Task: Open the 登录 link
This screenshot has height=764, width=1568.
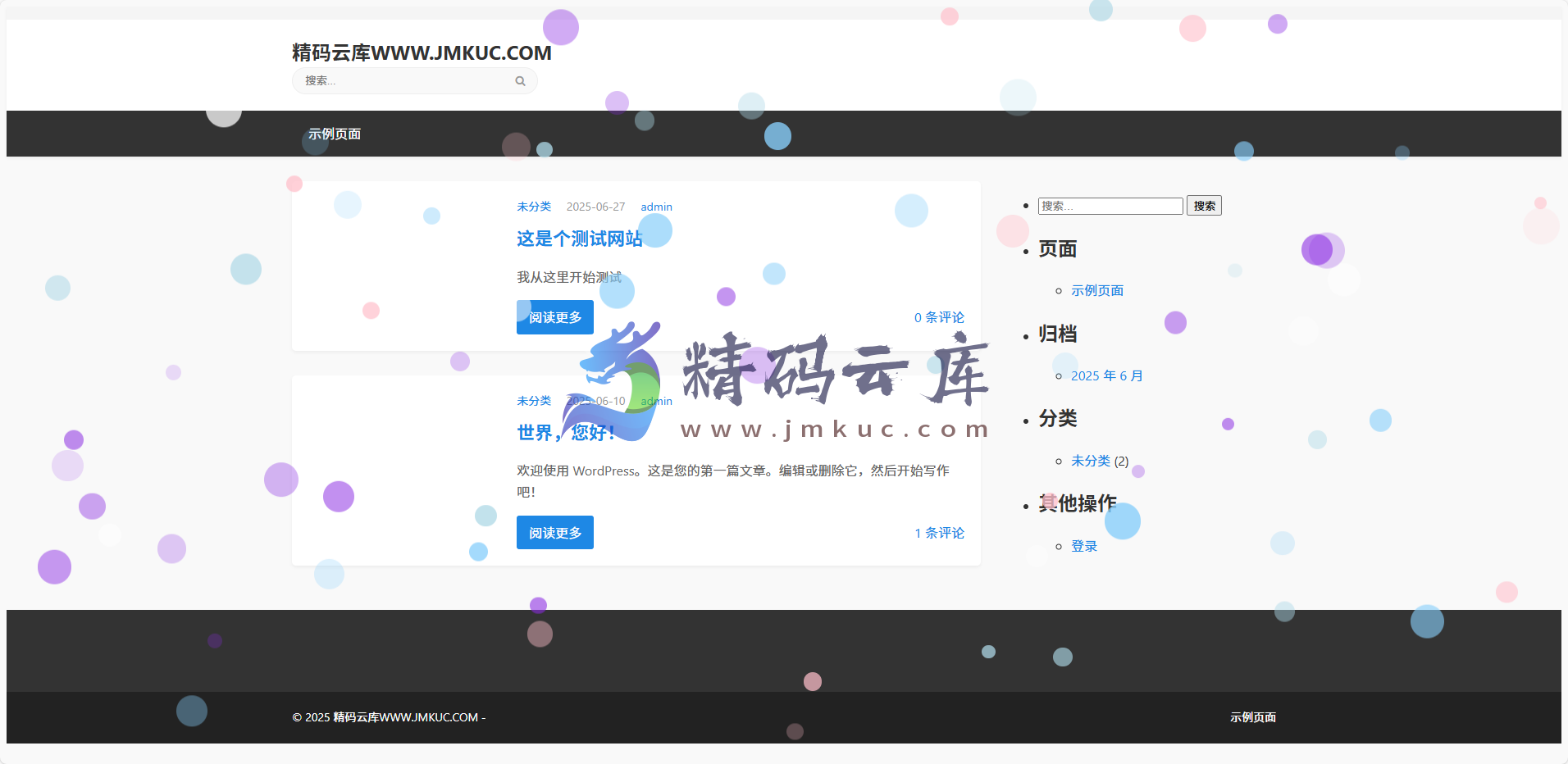Action: [x=1084, y=546]
